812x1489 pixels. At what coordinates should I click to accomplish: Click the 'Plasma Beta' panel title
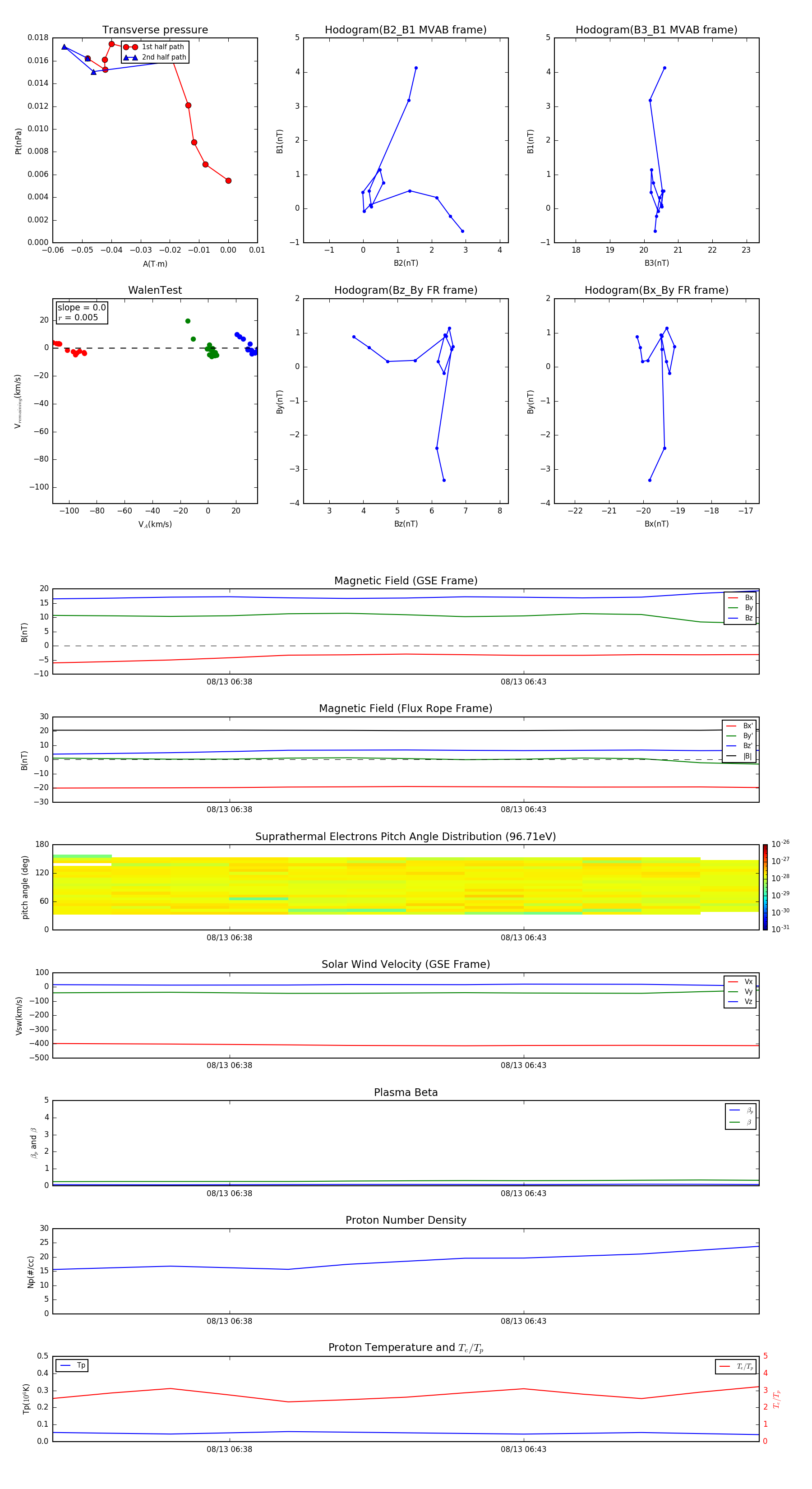pyautogui.click(x=406, y=1092)
